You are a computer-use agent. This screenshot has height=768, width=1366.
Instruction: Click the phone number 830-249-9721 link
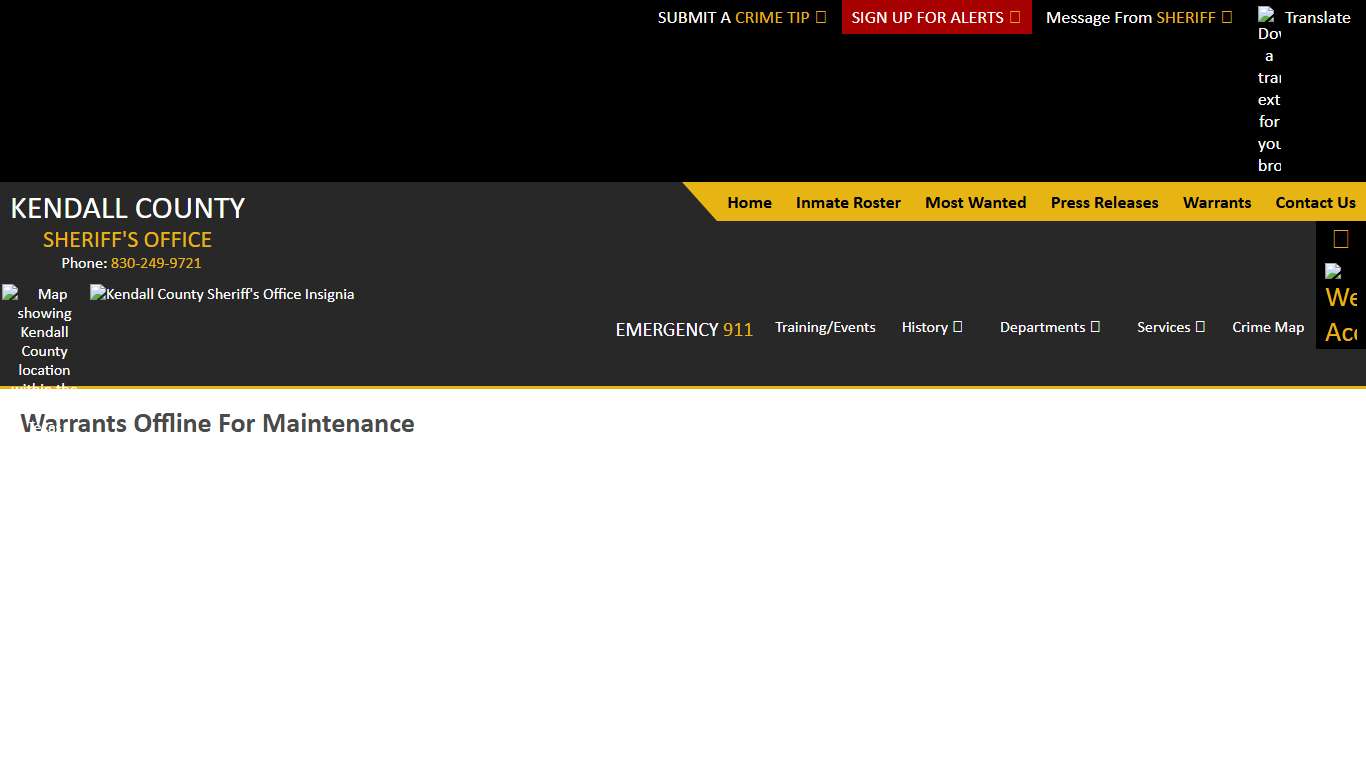point(156,263)
